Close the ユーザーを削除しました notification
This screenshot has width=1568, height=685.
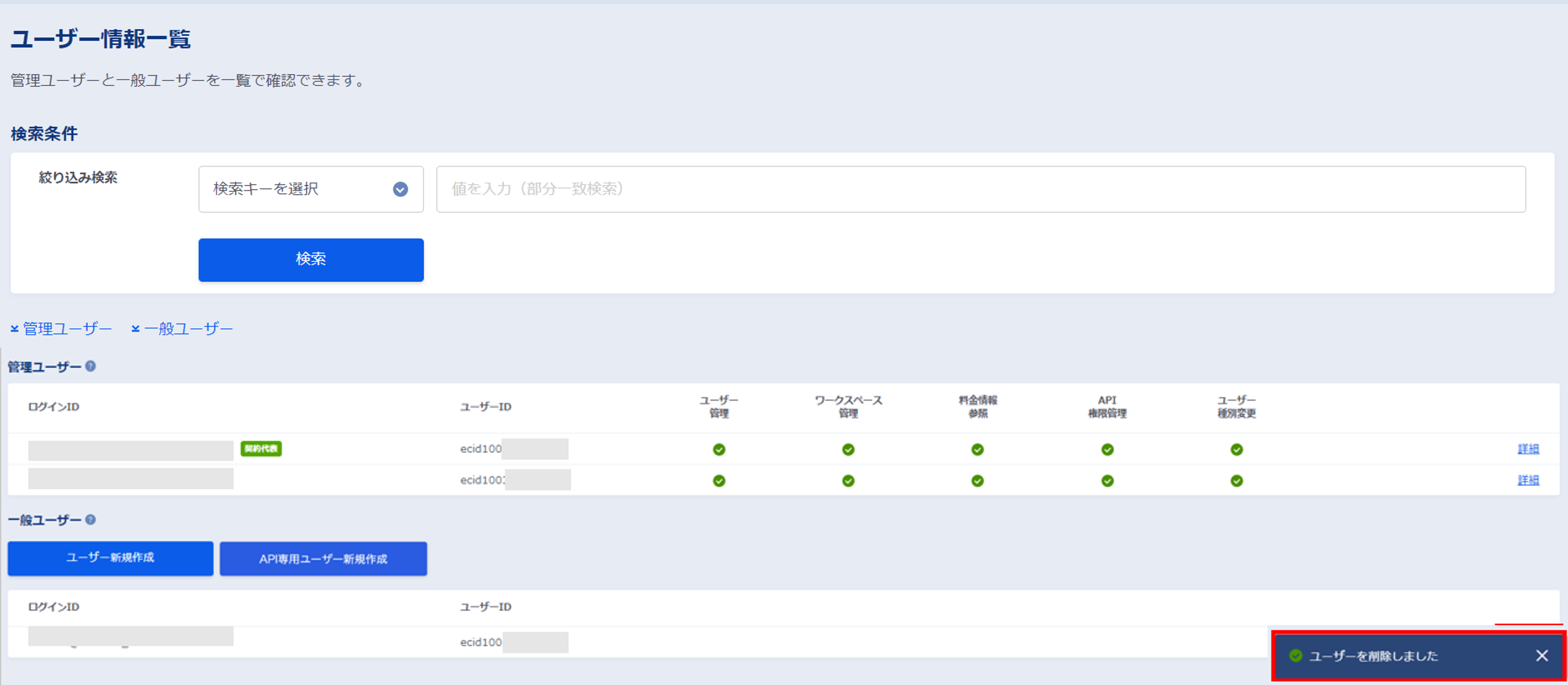pos(1541,655)
